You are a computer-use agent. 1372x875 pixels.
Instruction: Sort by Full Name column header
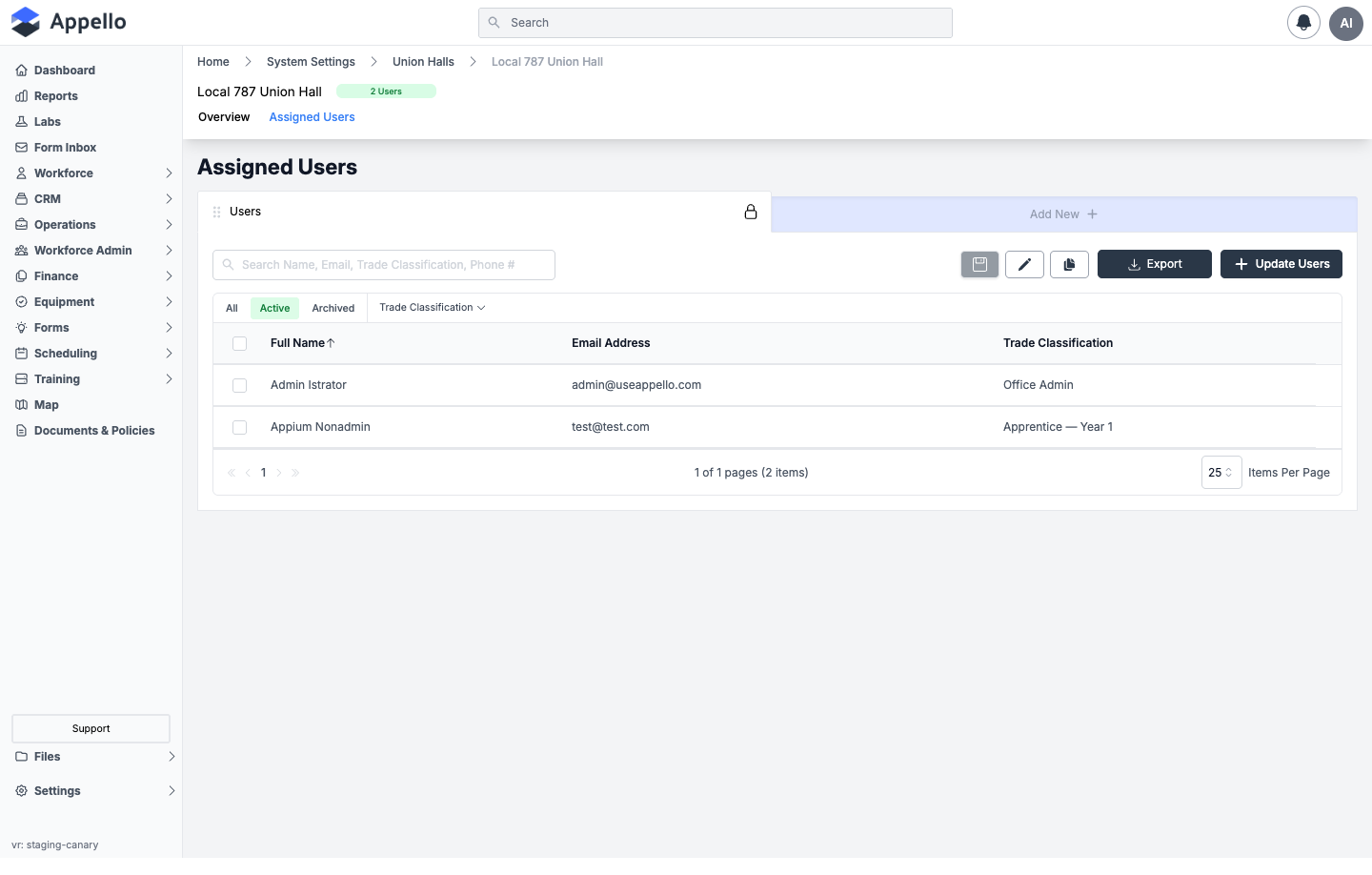302,343
